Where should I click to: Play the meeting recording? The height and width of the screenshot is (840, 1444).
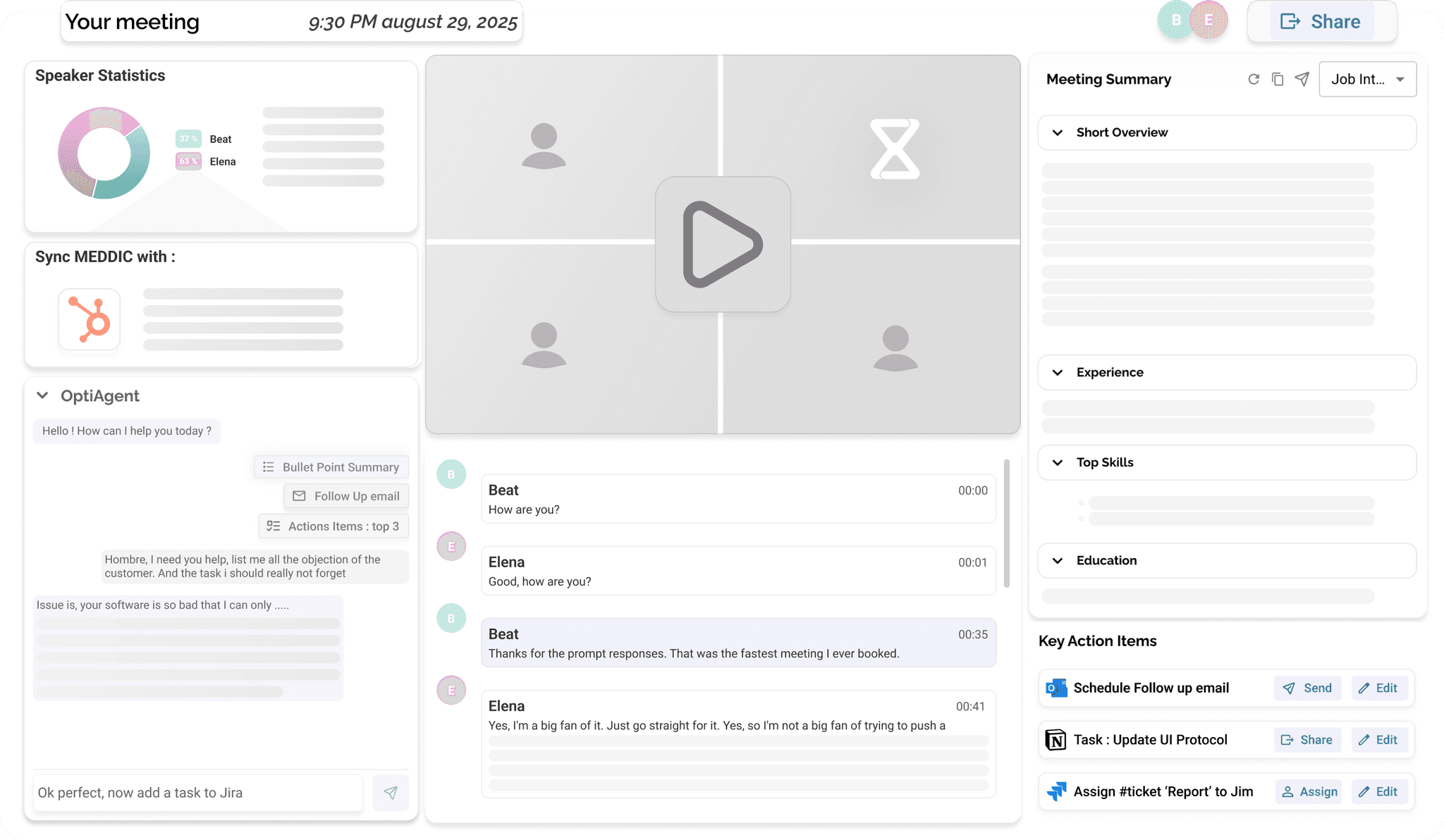[x=723, y=245]
